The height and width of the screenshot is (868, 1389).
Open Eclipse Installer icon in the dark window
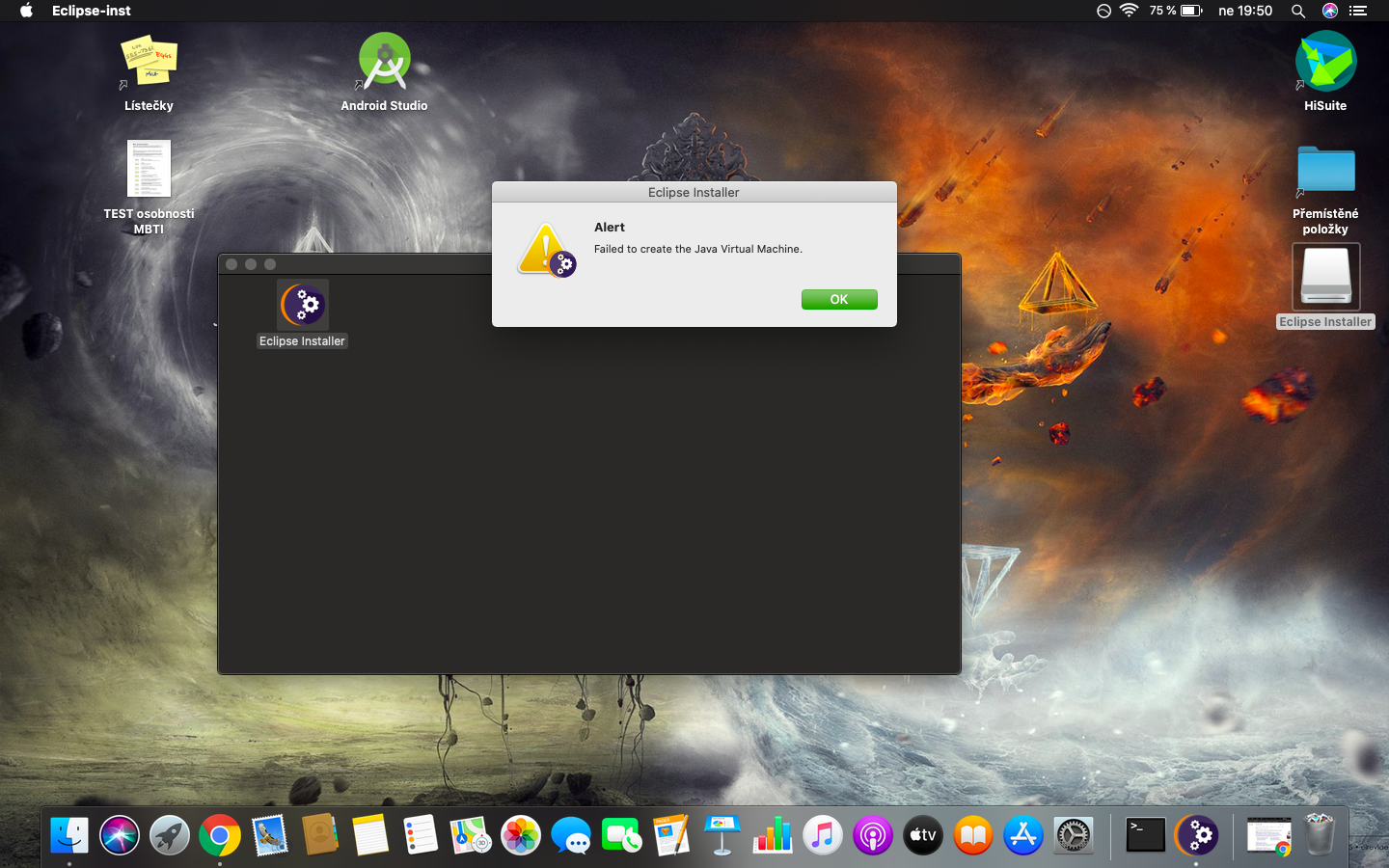[x=302, y=305]
